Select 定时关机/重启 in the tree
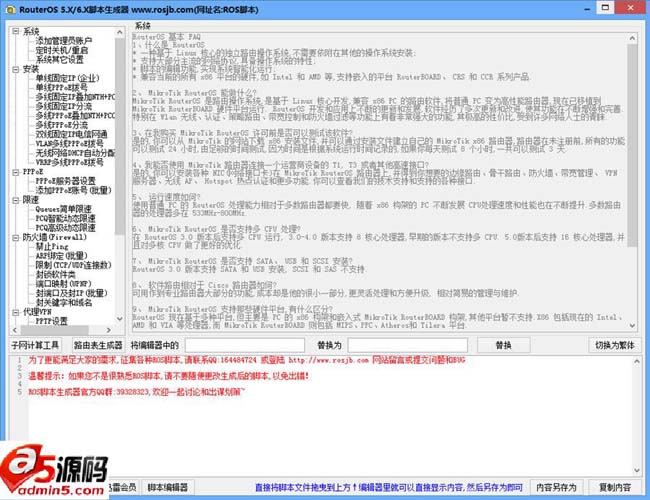The width and height of the screenshot is (650, 500). coord(62,50)
